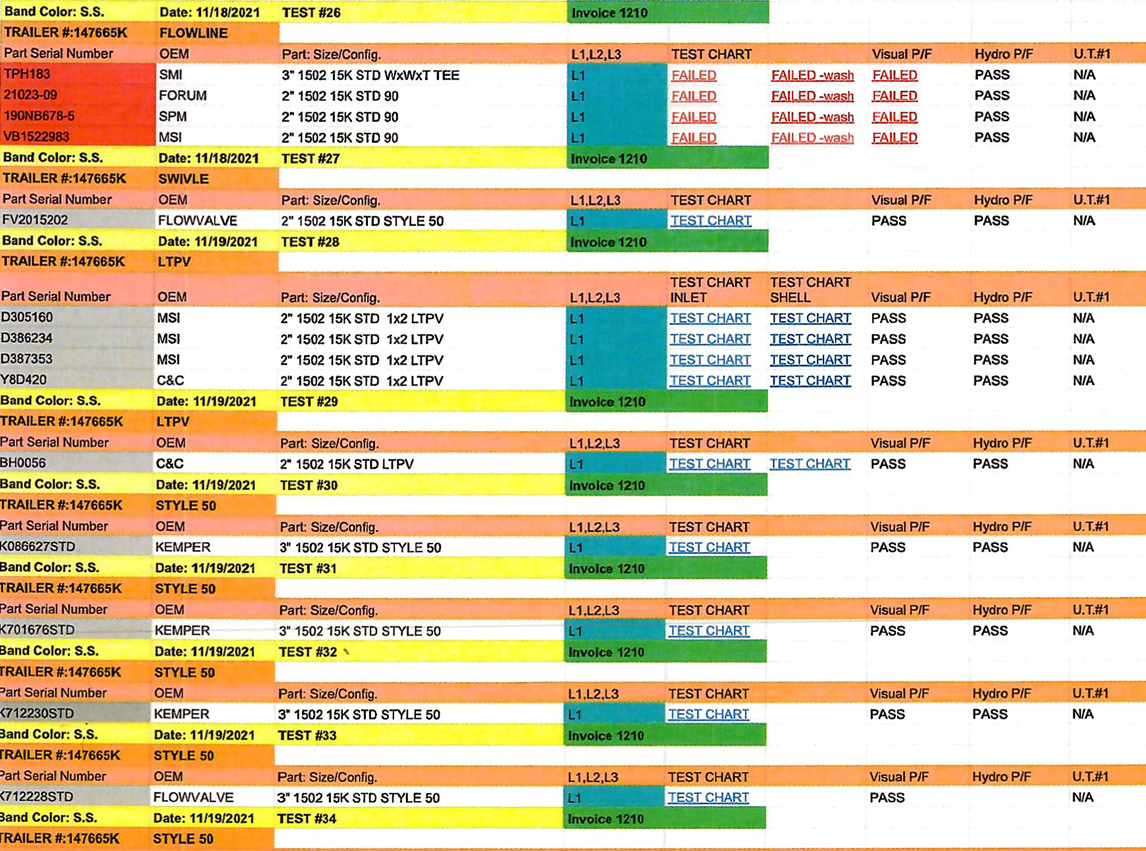Open the FAILED test chart link for TPH183

click(x=693, y=75)
